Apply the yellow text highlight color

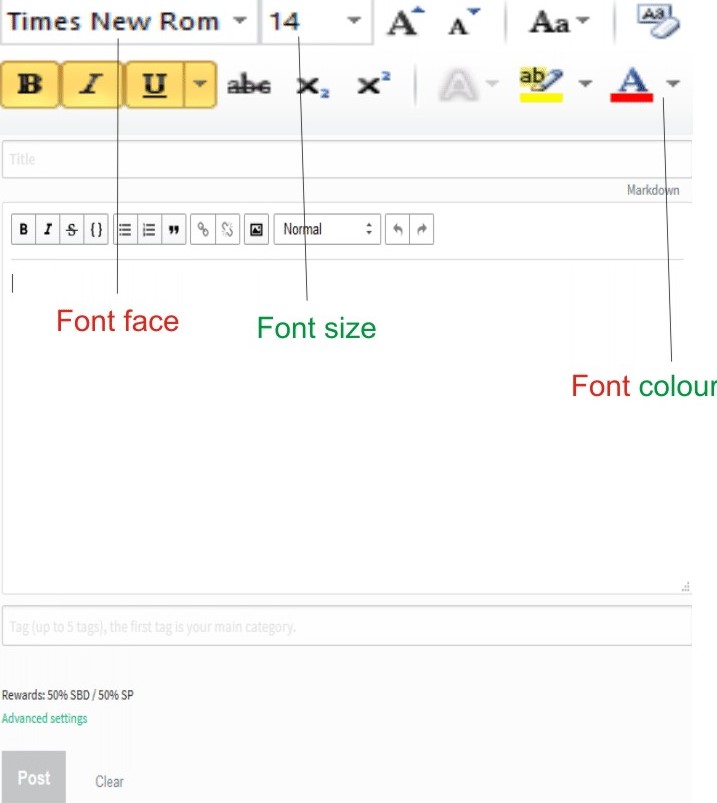pos(541,84)
